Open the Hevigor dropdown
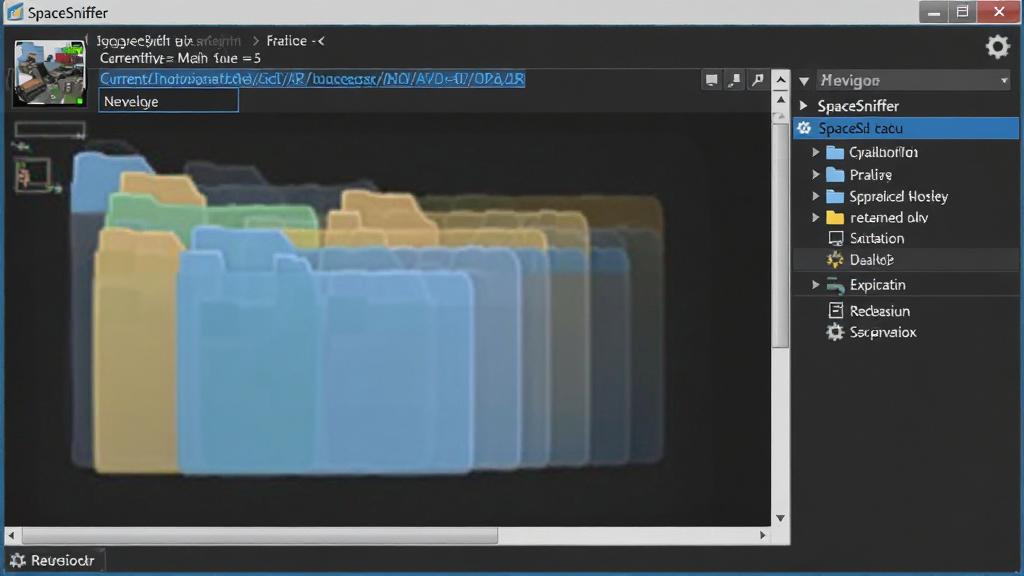This screenshot has height=576, width=1024. coord(913,80)
